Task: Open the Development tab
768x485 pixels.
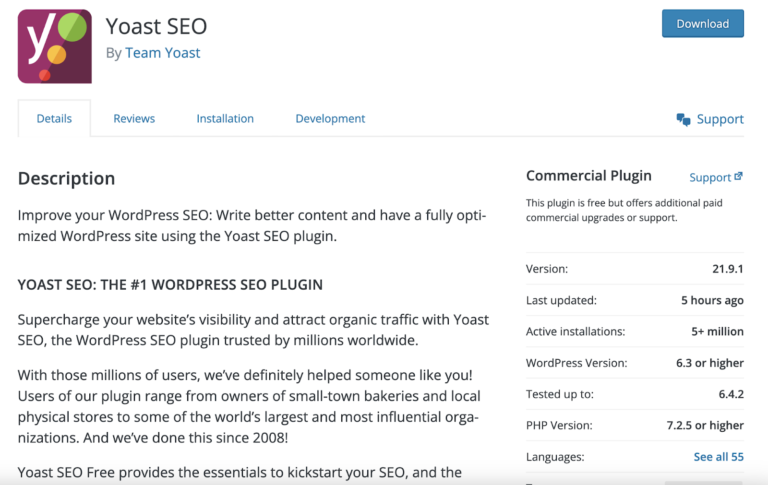Action: click(x=330, y=119)
